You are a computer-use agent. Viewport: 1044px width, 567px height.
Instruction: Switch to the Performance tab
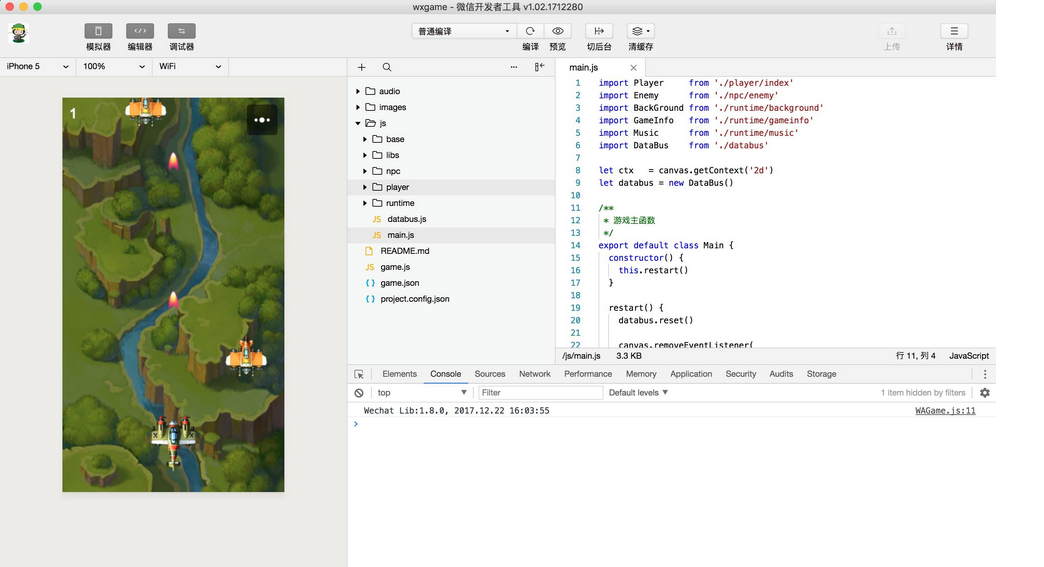588,374
